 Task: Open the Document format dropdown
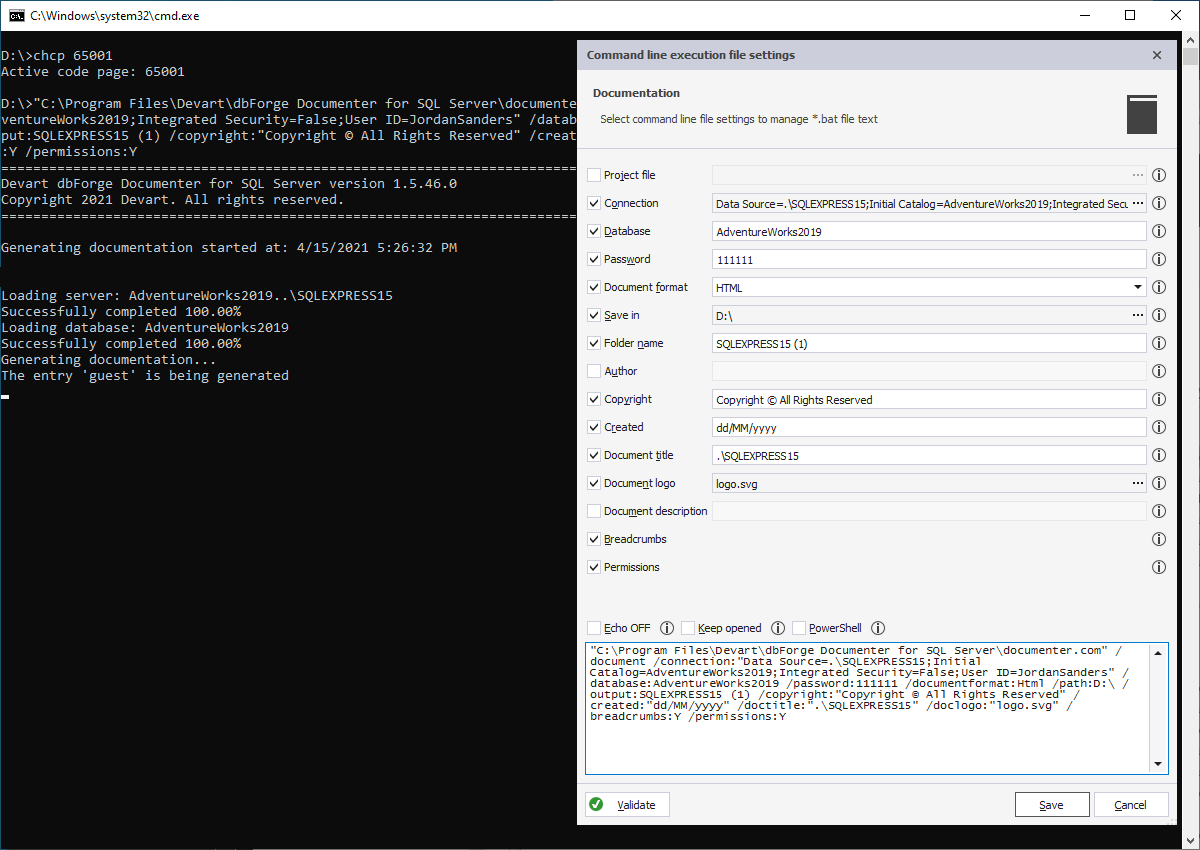(x=1138, y=287)
